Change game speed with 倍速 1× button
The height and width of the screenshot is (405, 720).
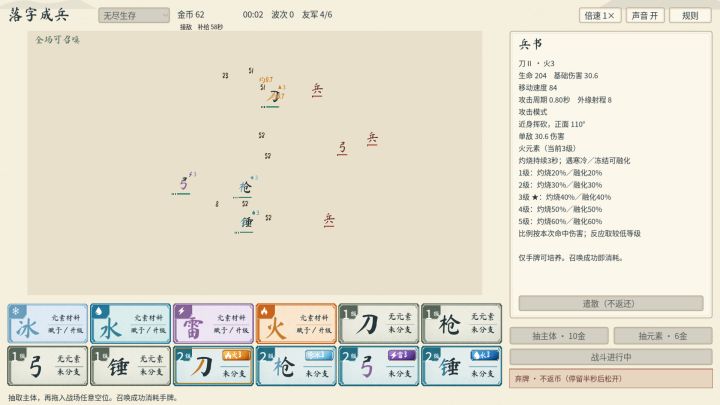coord(600,16)
